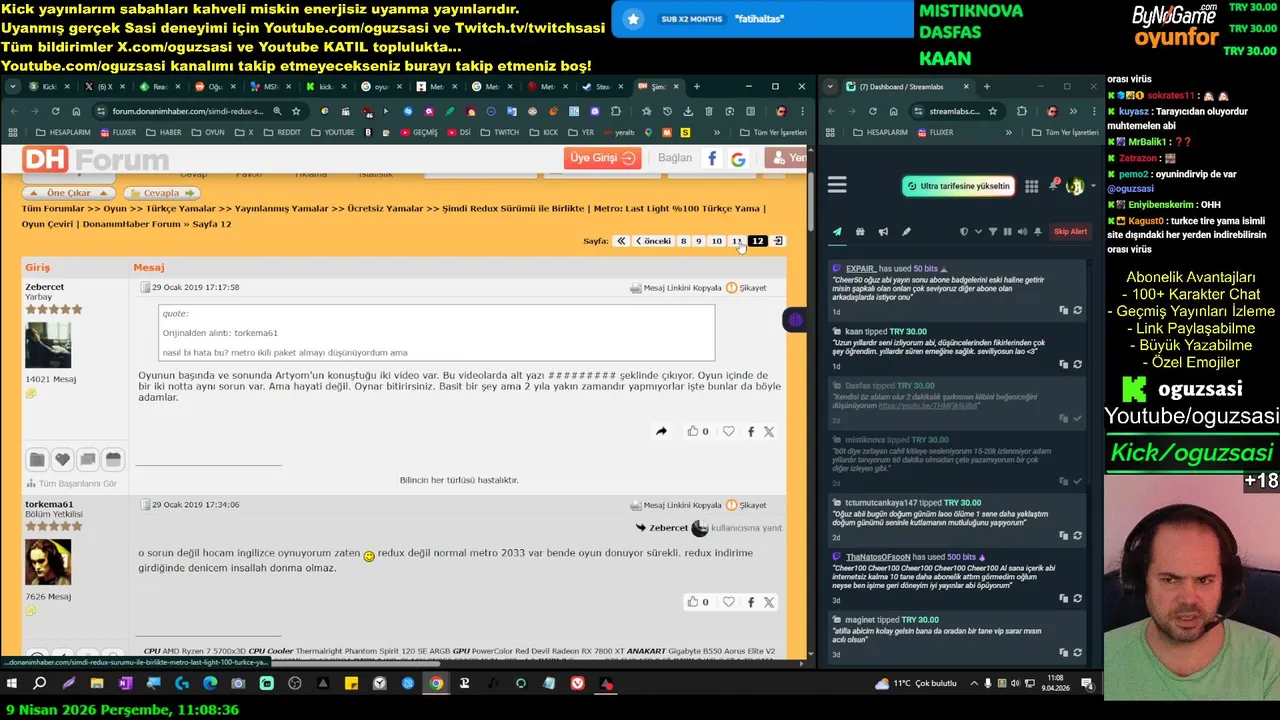1280x720 pixels.
Task: Show more bookmarks in the forum browser window
Action: coord(717,132)
